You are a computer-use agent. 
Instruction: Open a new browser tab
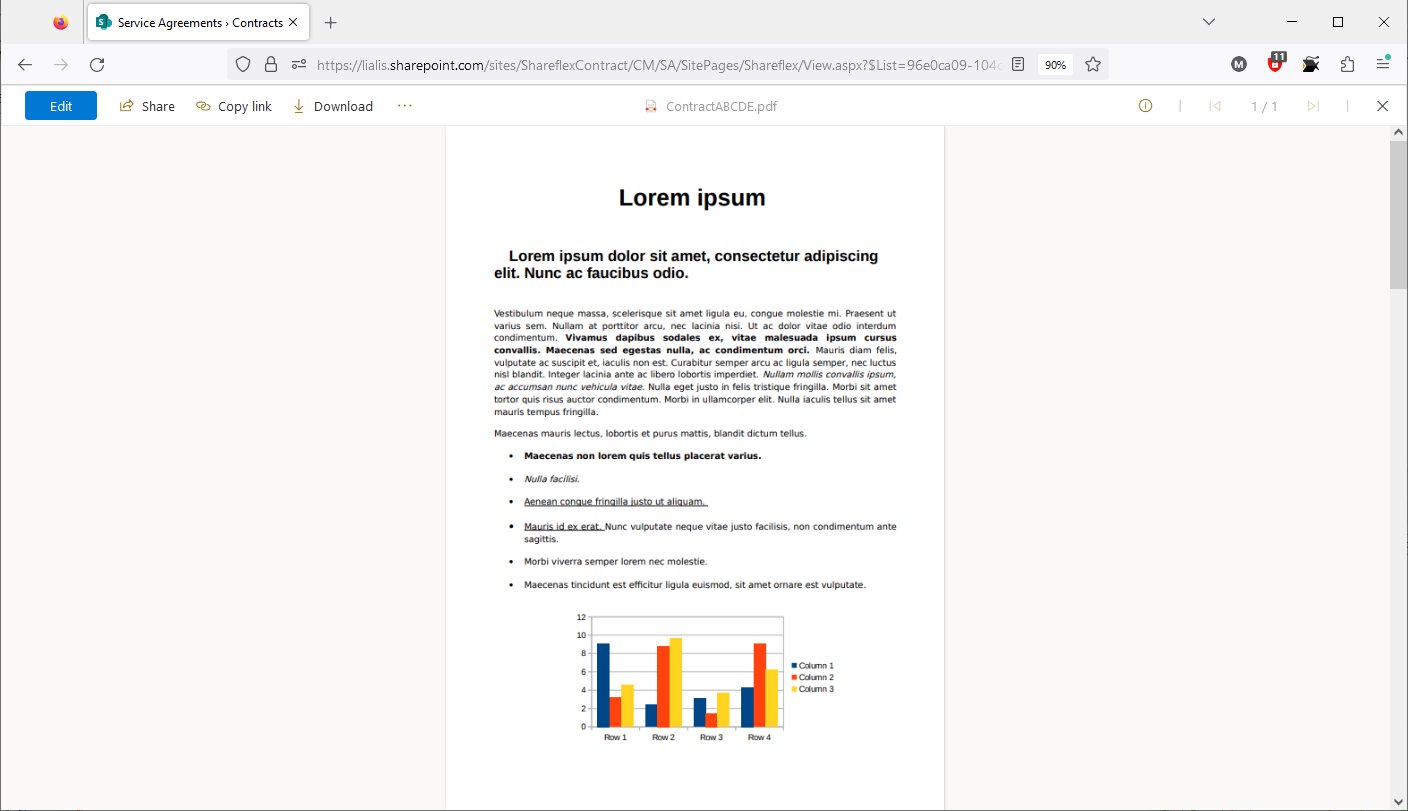[331, 22]
